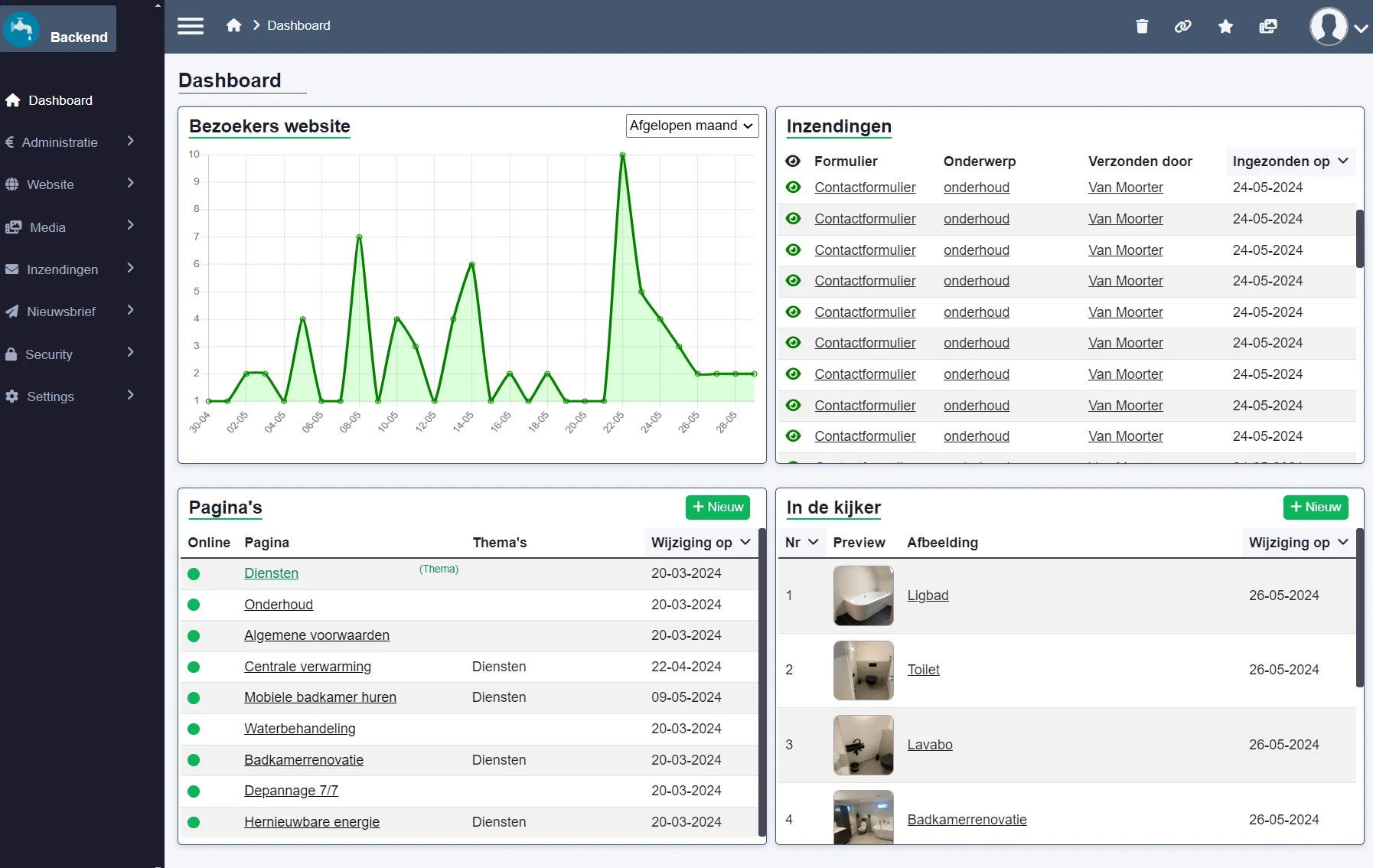
Task: Click the Inzendingen panel vertical scrollbar
Action: click(1359, 239)
